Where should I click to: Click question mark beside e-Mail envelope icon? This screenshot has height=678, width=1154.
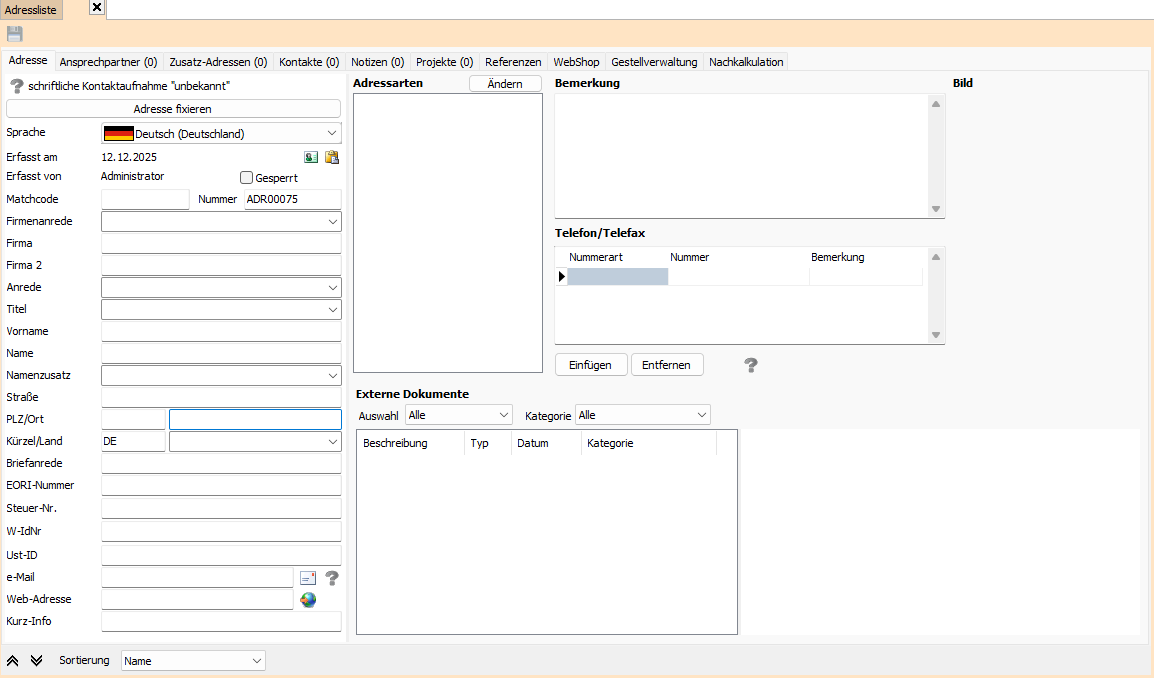coord(332,578)
